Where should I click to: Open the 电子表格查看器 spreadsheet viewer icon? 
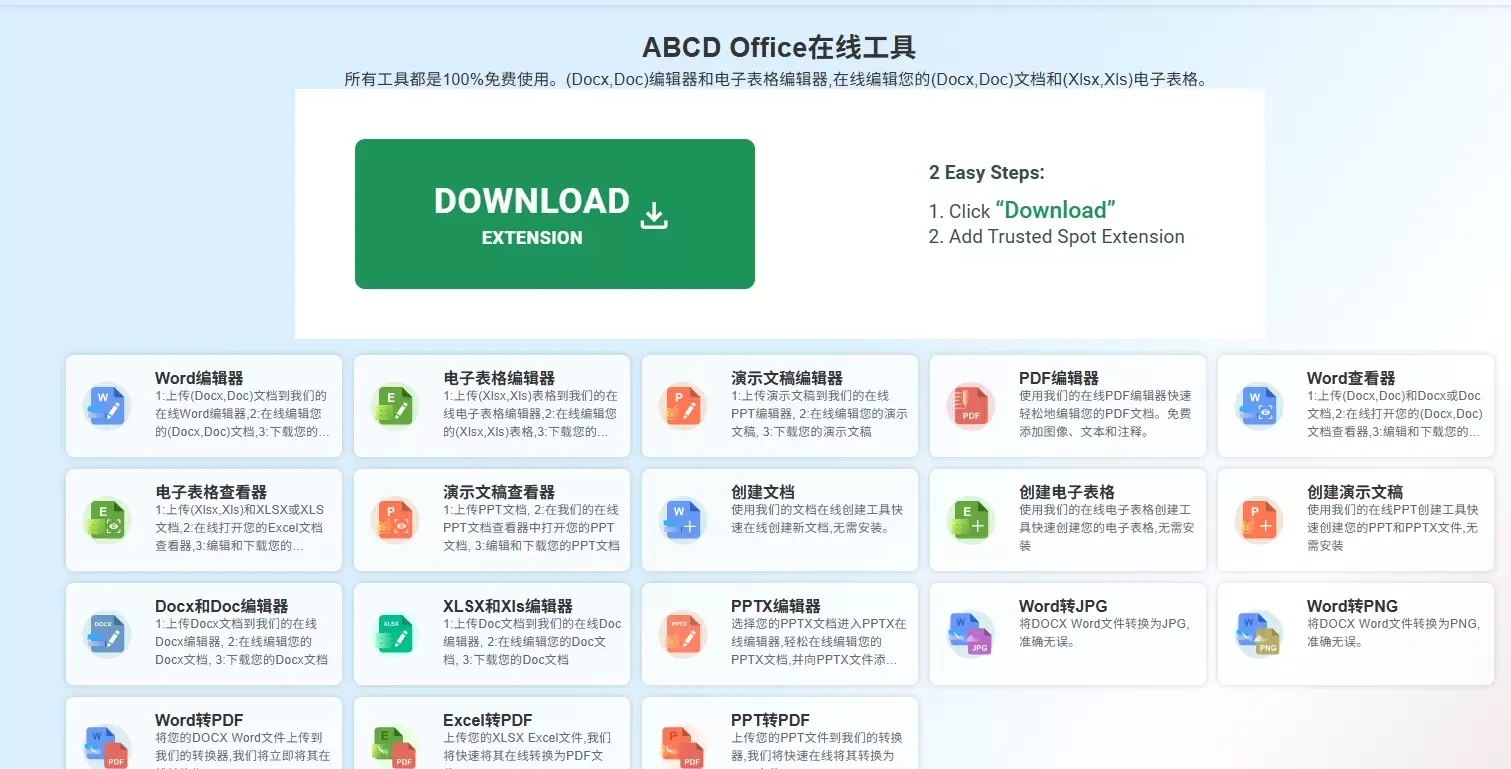pyautogui.click(x=107, y=519)
